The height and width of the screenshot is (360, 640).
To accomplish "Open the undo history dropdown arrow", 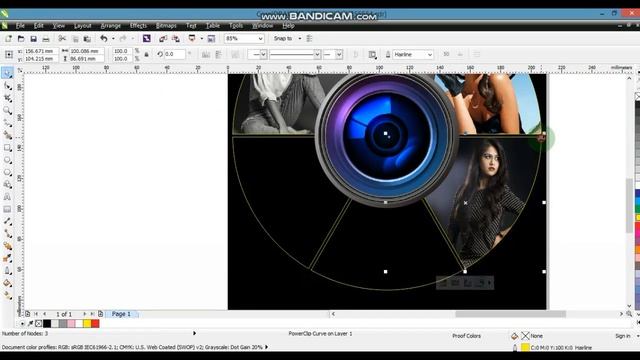I will coord(113,38).
